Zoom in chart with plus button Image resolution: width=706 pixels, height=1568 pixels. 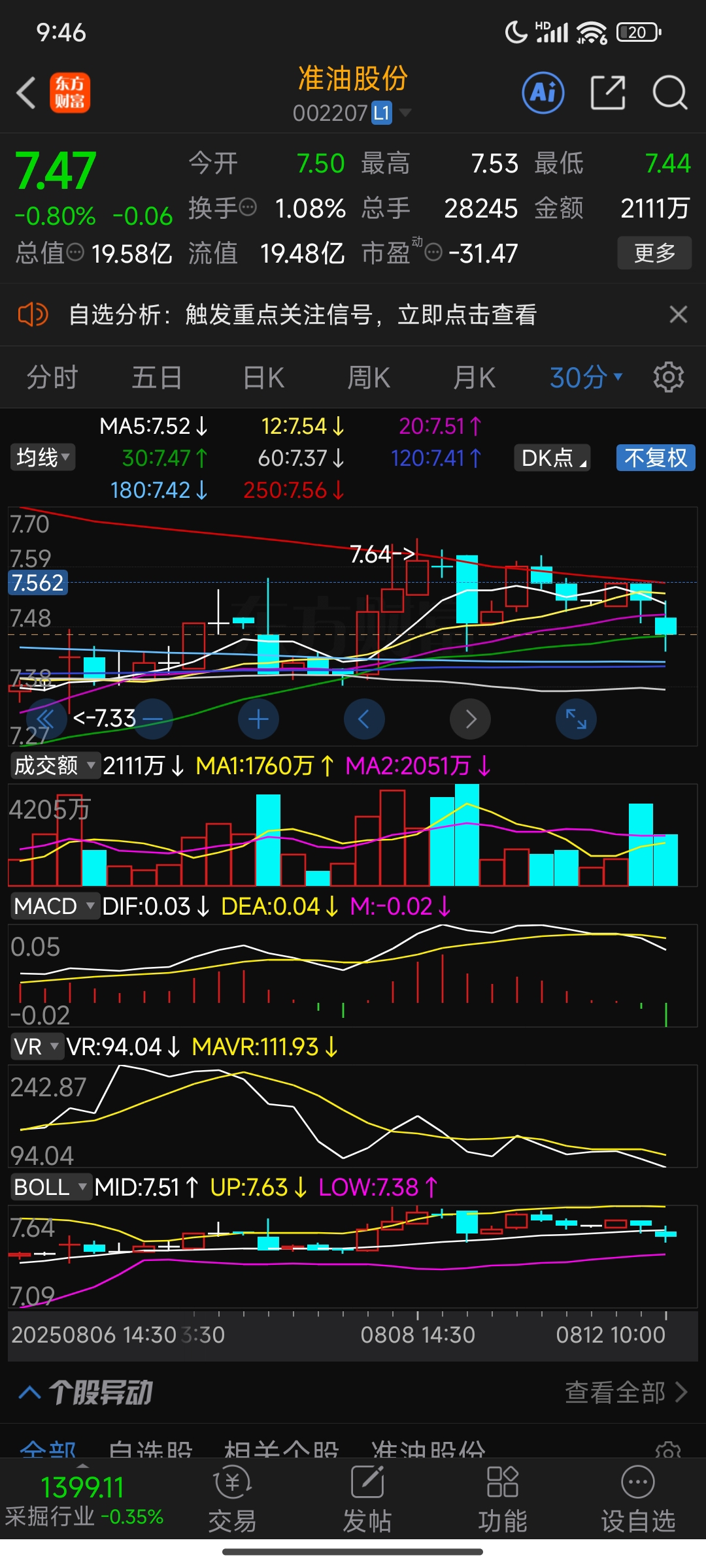tap(259, 719)
